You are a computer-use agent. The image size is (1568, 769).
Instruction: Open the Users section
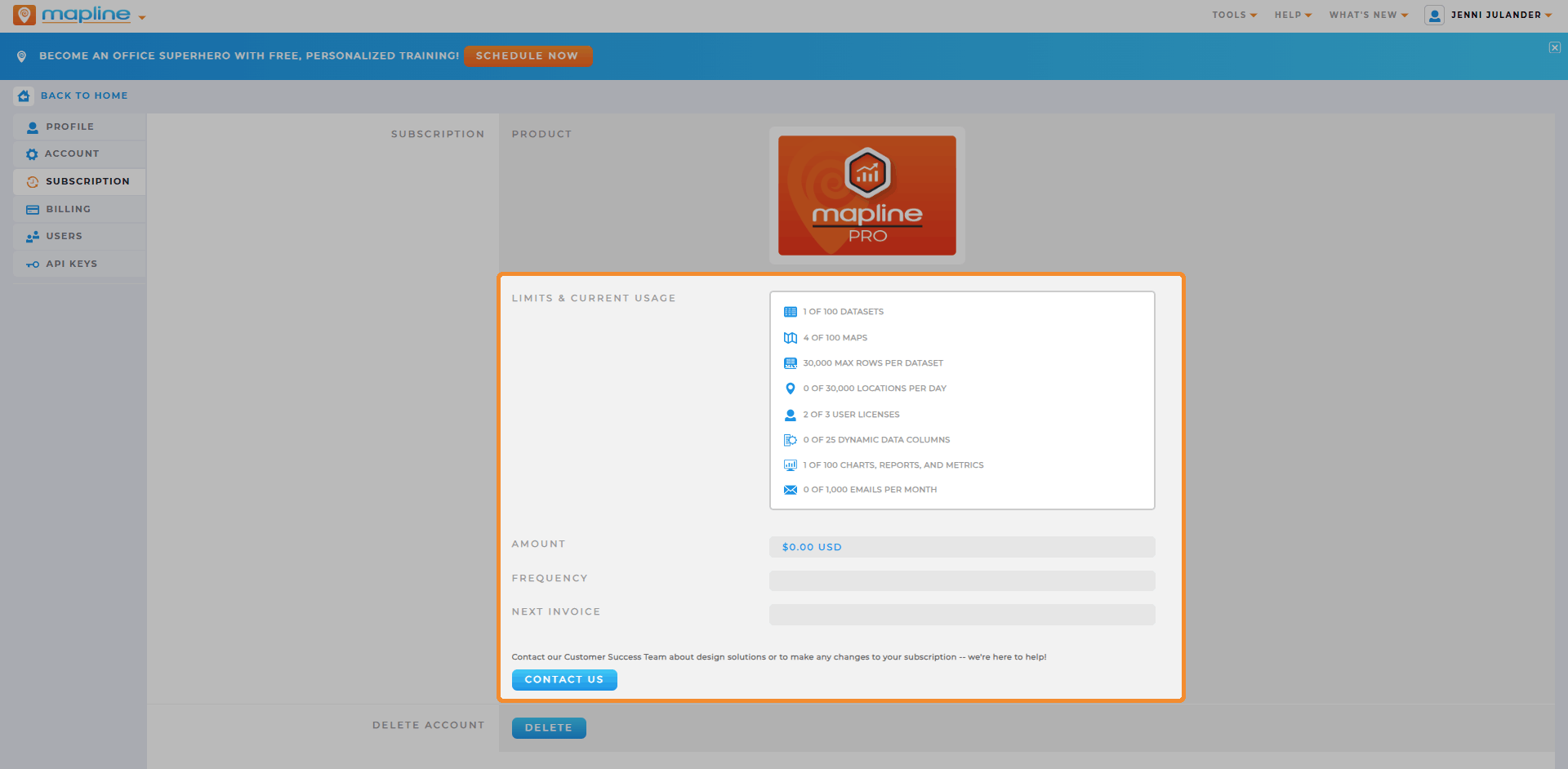79,236
